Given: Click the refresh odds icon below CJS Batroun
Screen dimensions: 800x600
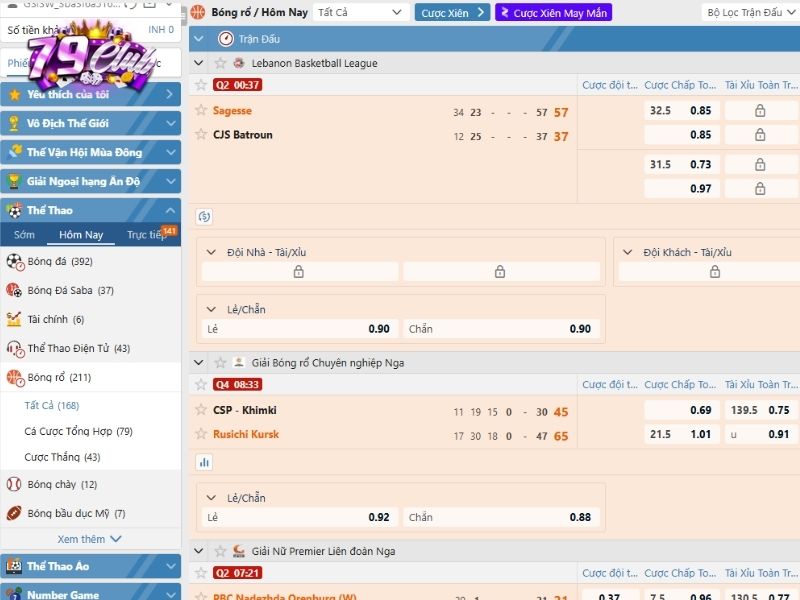Looking at the screenshot, I should (x=206, y=217).
